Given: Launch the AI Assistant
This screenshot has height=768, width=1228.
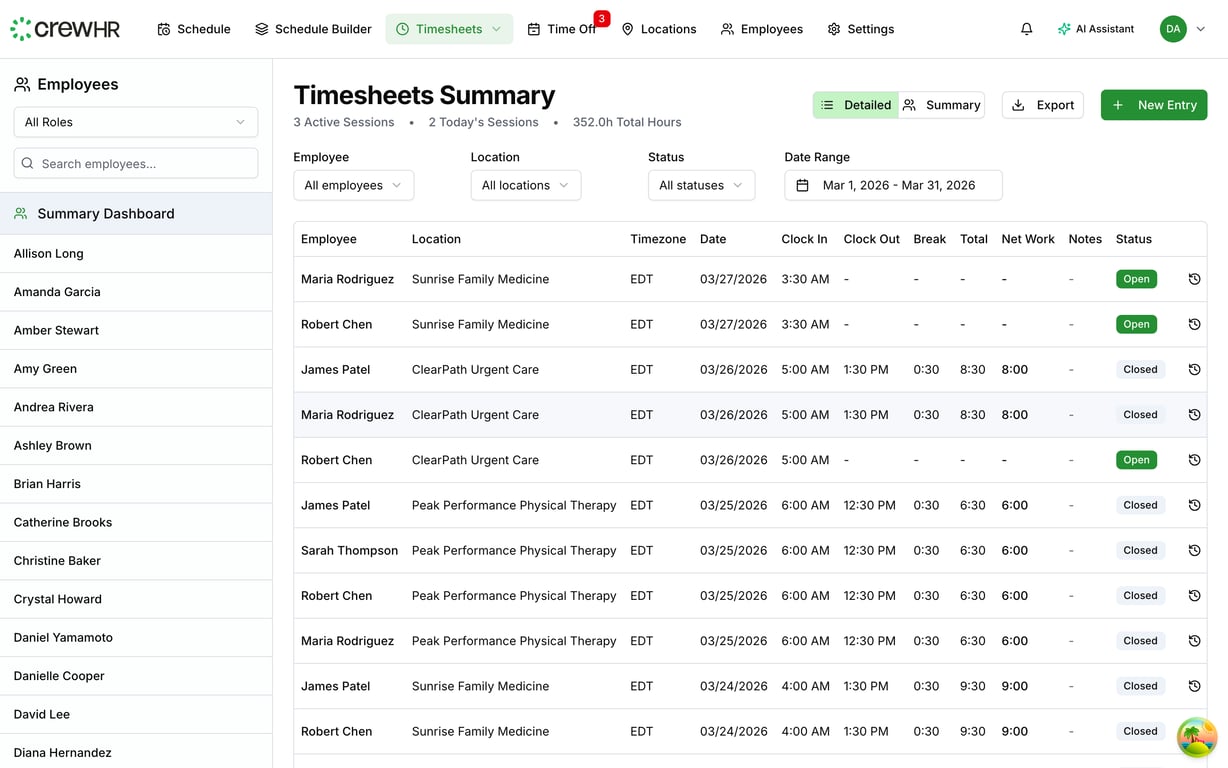Looking at the screenshot, I should tap(1096, 29).
